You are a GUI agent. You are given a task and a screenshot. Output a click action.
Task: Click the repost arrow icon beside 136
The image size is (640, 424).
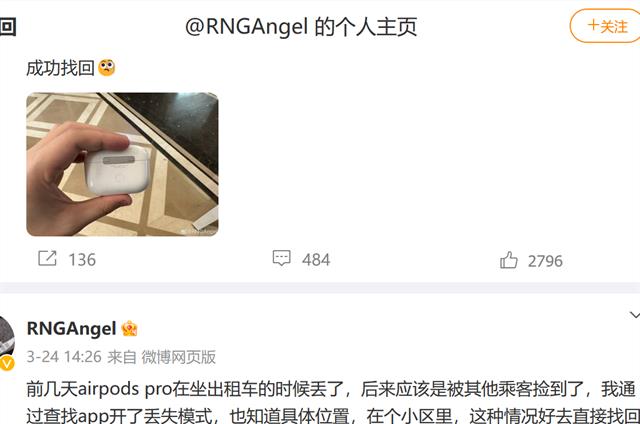tap(47, 258)
